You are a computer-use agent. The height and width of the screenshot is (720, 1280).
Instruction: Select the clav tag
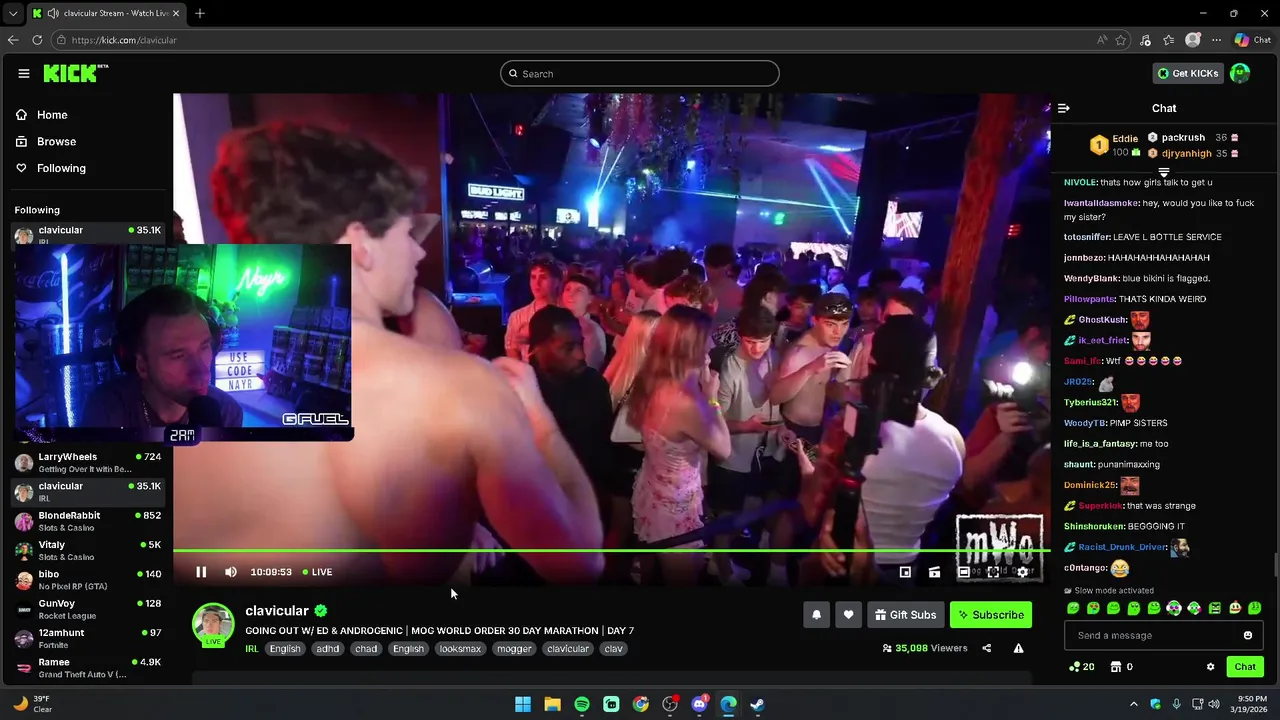point(614,649)
